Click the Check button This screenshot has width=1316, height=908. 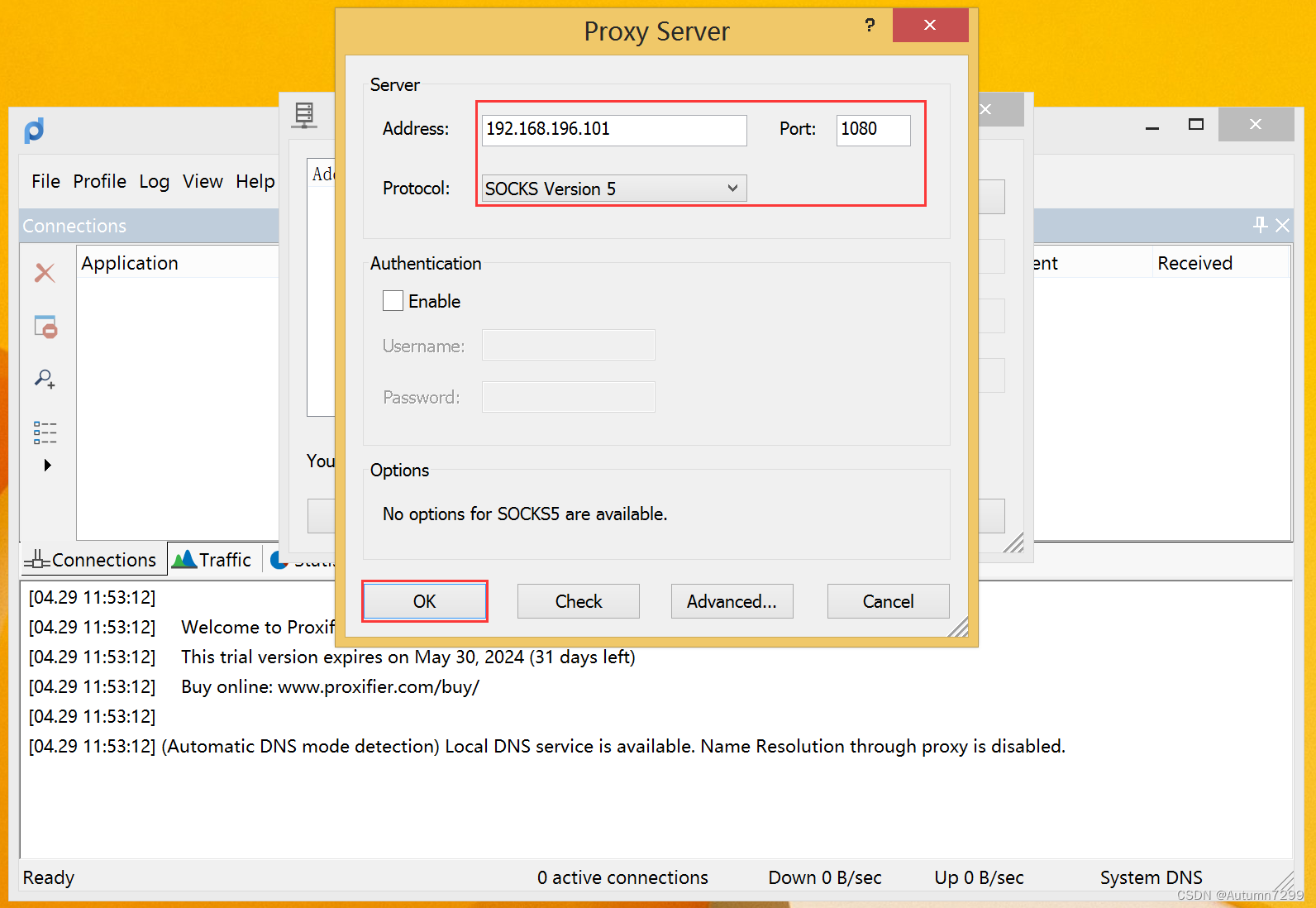click(x=579, y=601)
